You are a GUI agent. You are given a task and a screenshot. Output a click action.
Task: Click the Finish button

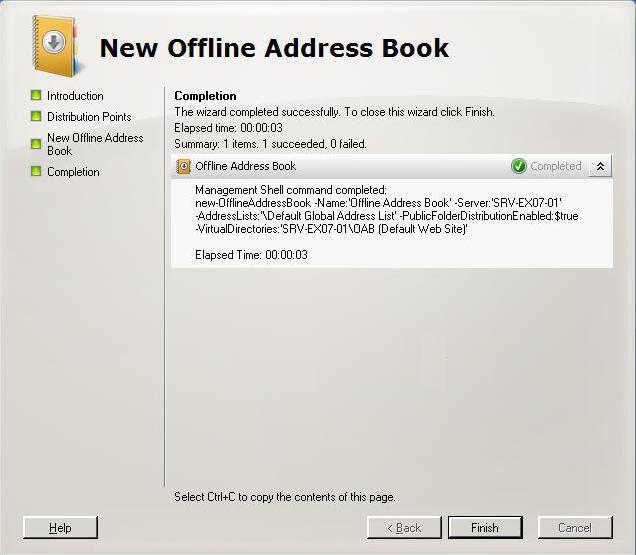[x=485, y=527]
